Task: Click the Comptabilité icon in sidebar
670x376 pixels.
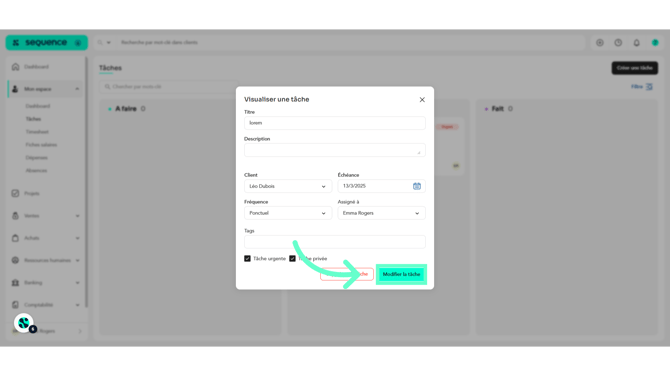Action: pos(15,305)
